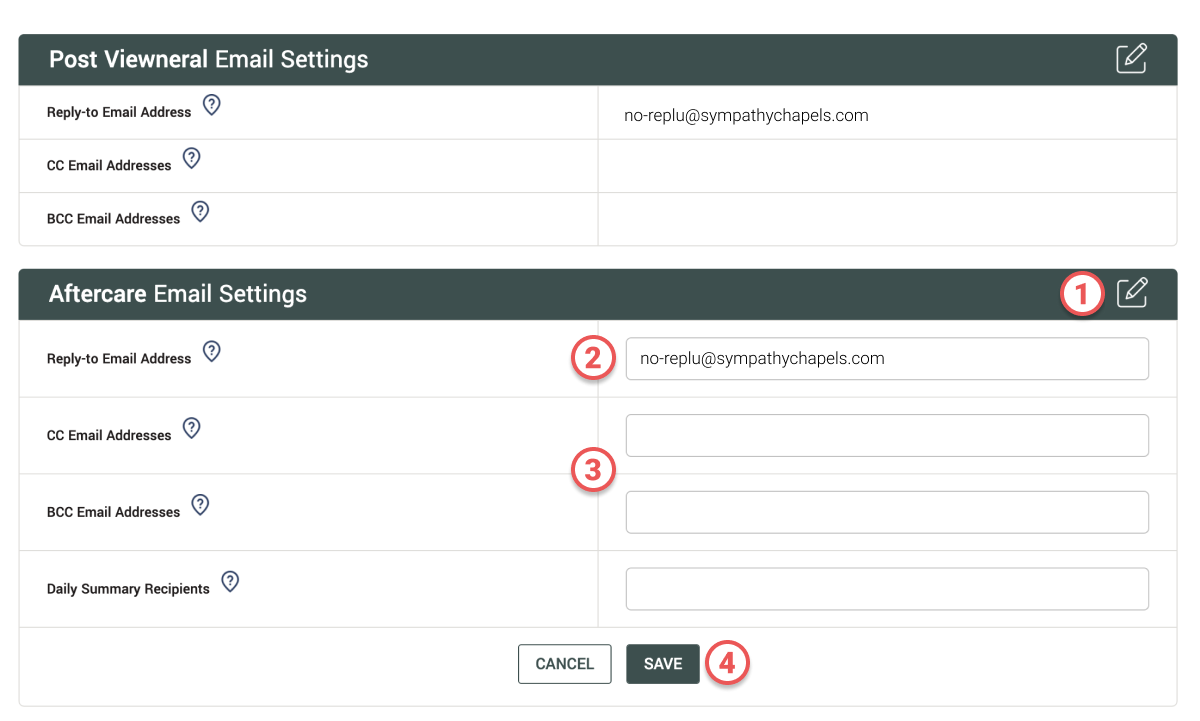Select the step 3 callout badge
1200x721 pixels.
pyautogui.click(x=592, y=471)
